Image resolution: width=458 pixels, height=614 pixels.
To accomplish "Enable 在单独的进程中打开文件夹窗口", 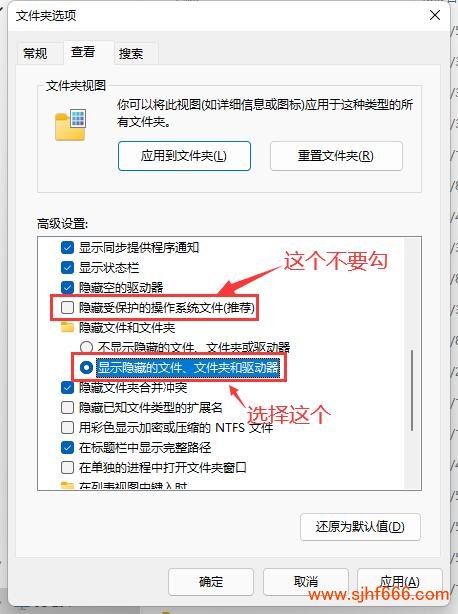I will 67,467.
